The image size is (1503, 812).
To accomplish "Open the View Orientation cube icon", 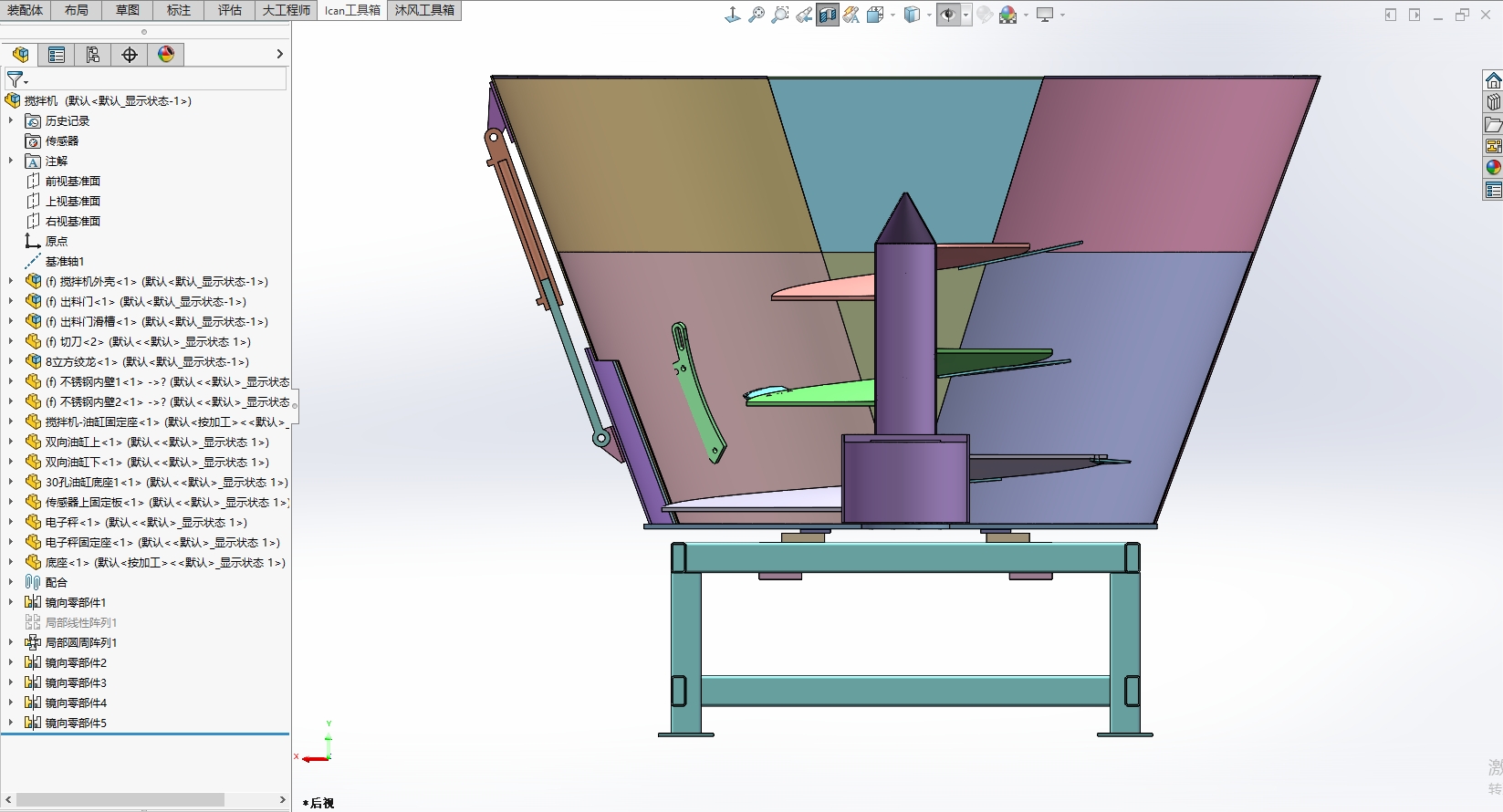I will tap(875, 15).
